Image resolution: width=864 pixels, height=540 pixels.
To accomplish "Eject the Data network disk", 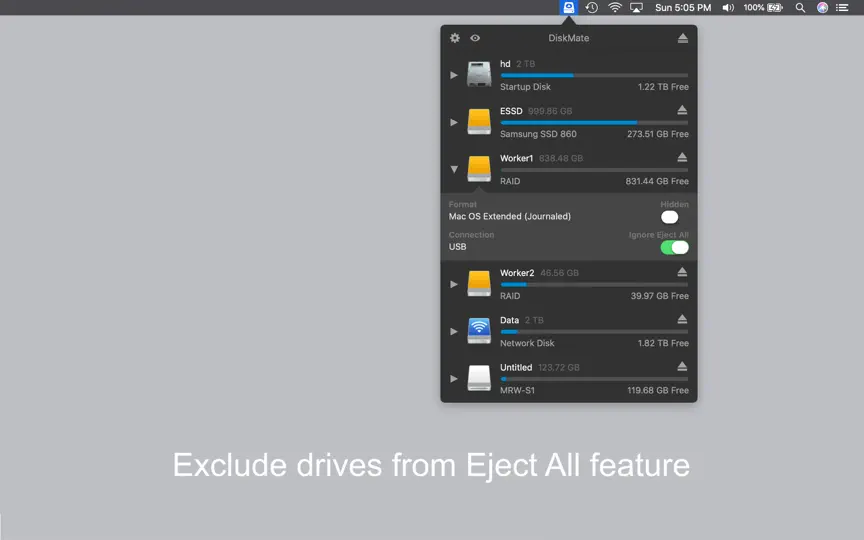I will [x=682, y=320].
